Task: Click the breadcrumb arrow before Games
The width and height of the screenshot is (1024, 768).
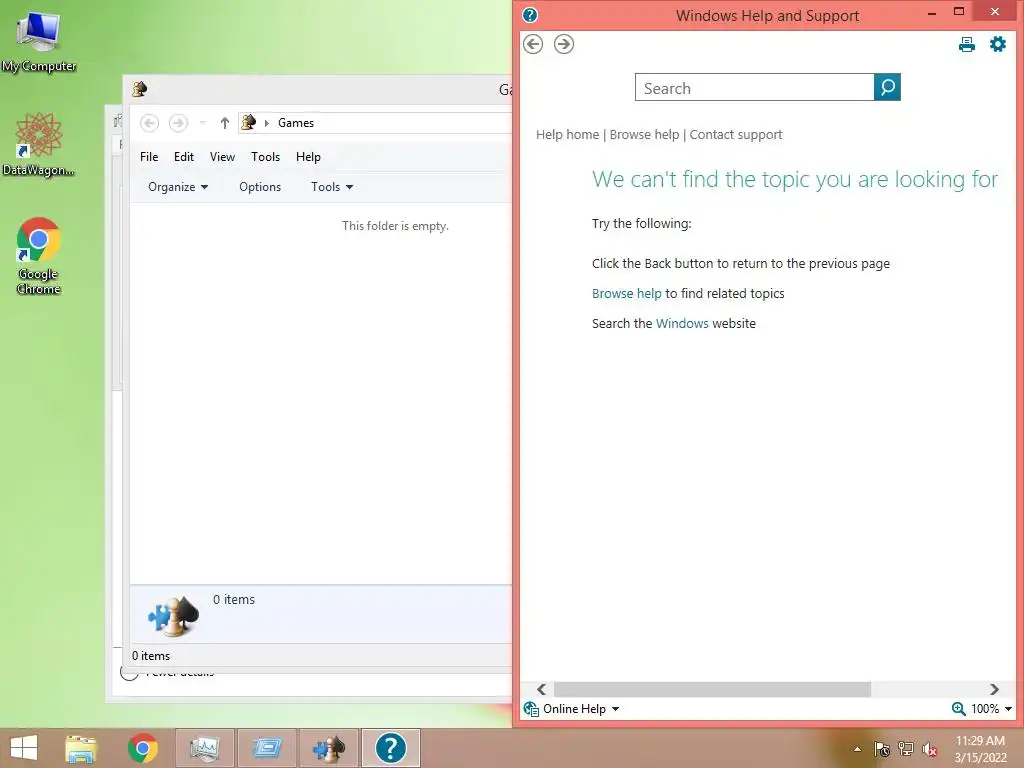Action: 266,123
